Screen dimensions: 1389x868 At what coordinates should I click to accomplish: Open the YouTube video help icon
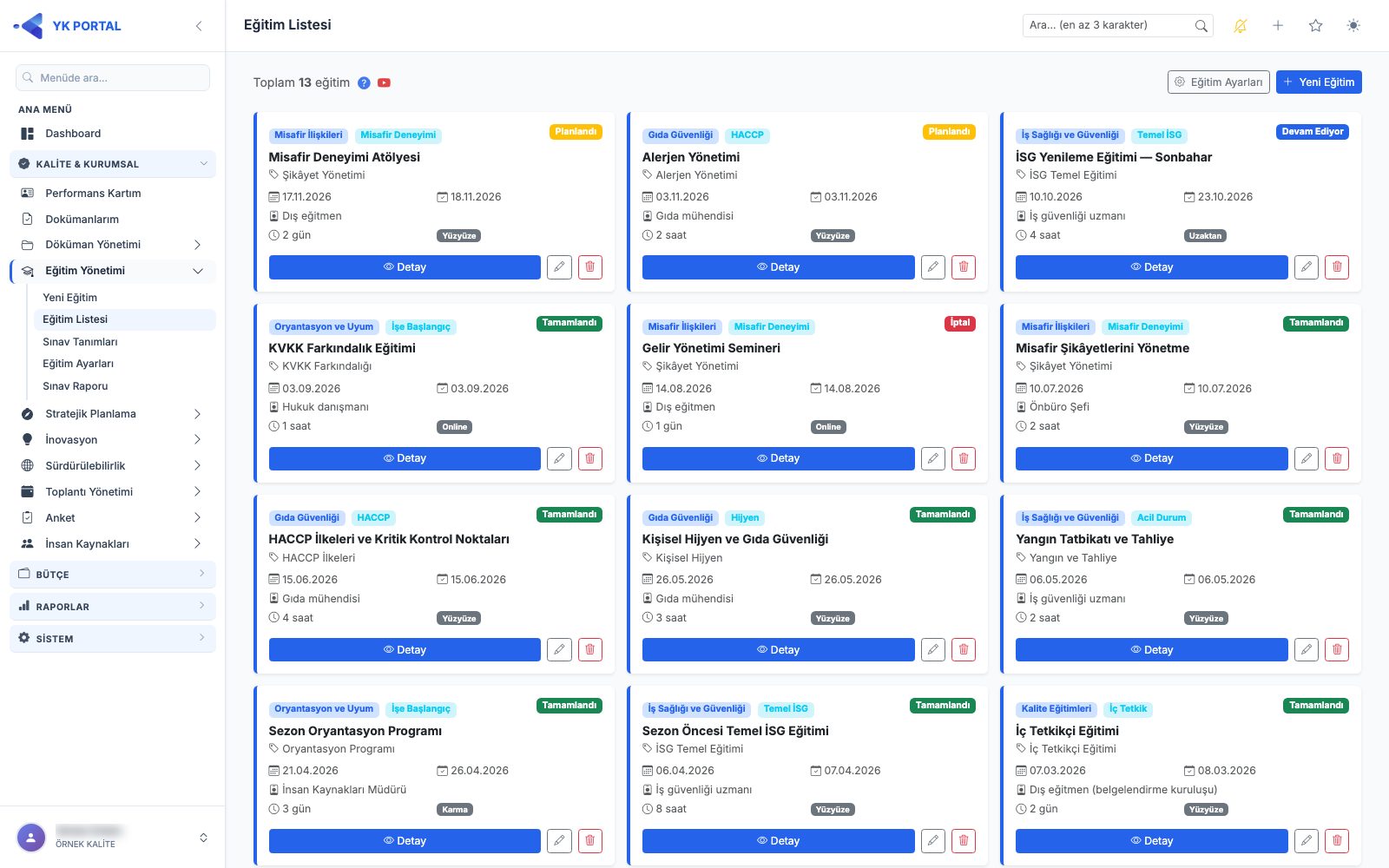pyautogui.click(x=384, y=83)
